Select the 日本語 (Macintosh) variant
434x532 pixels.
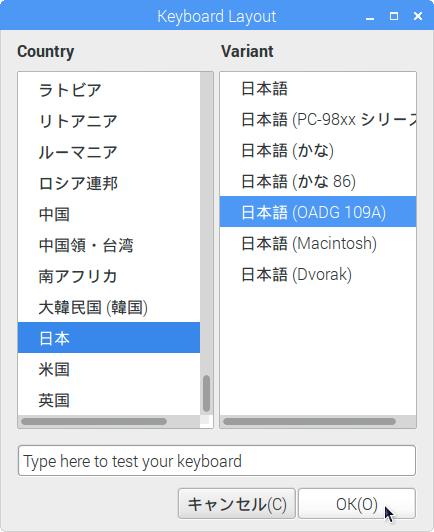click(x=318, y=243)
